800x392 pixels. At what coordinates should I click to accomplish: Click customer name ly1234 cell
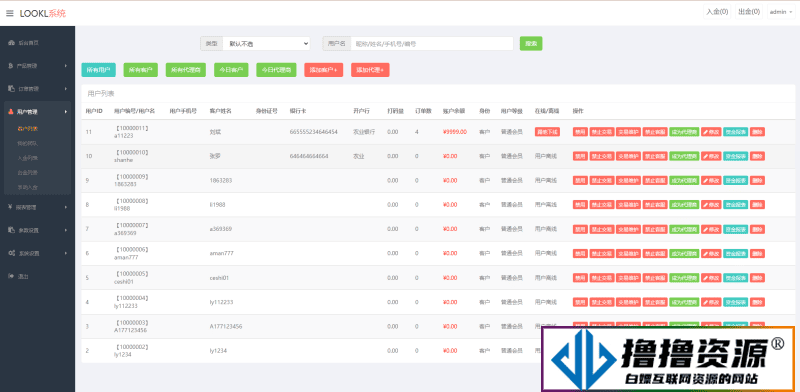coord(218,351)
